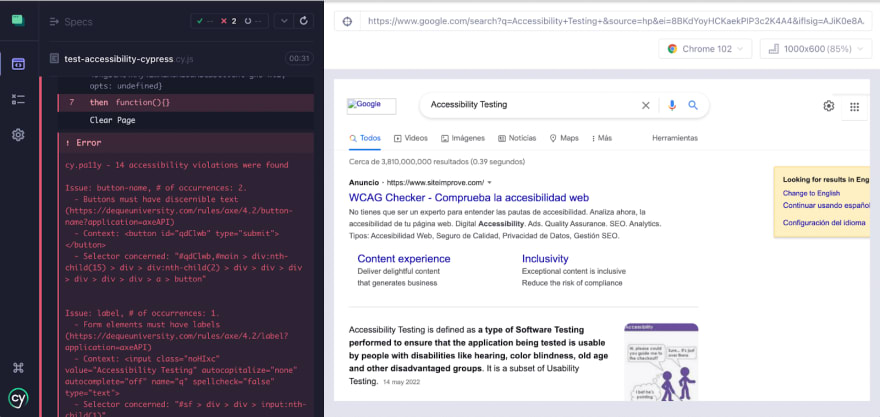Open the Inclusivity sitelink
The height and width of the screenshot is (417, 880).
pyautogui.click(x=545, y=259)
